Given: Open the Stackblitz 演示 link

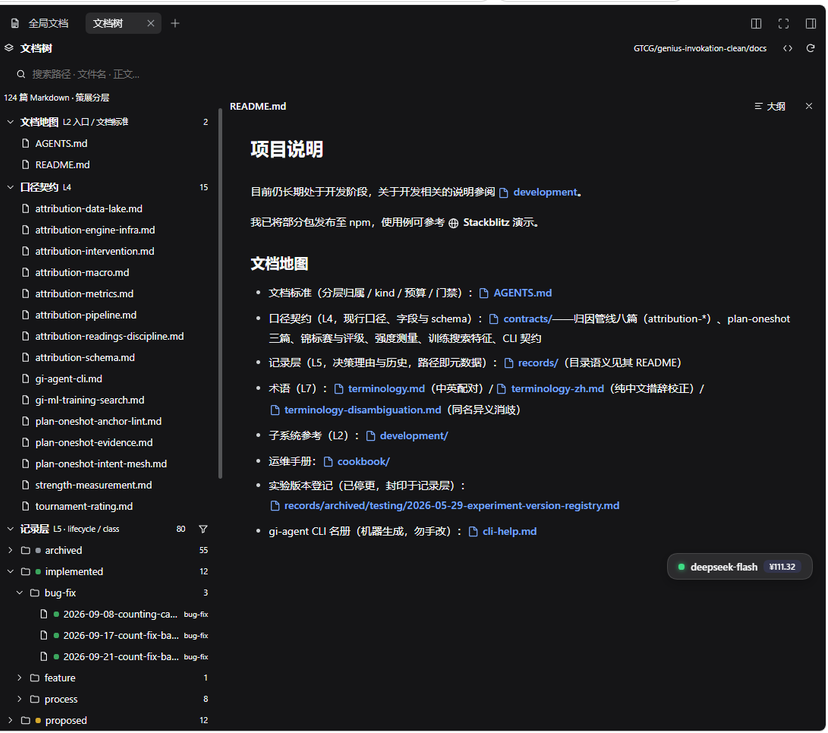Looking at the screenshot, I should tap(493, 222).
